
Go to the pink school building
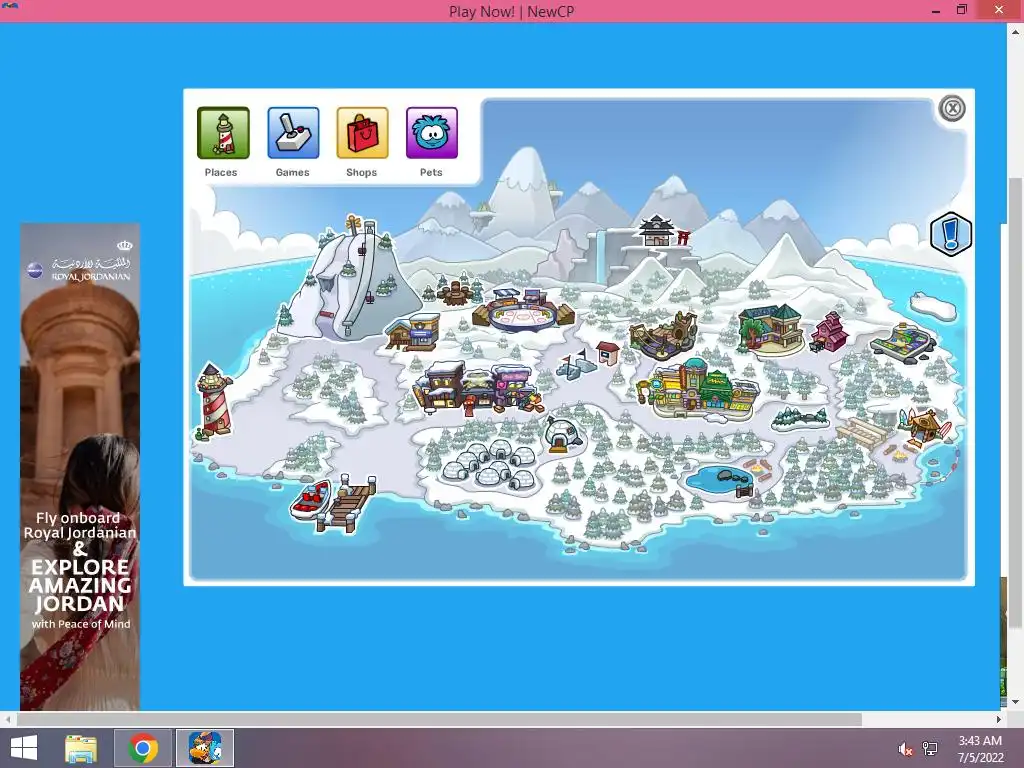[829, 332]
